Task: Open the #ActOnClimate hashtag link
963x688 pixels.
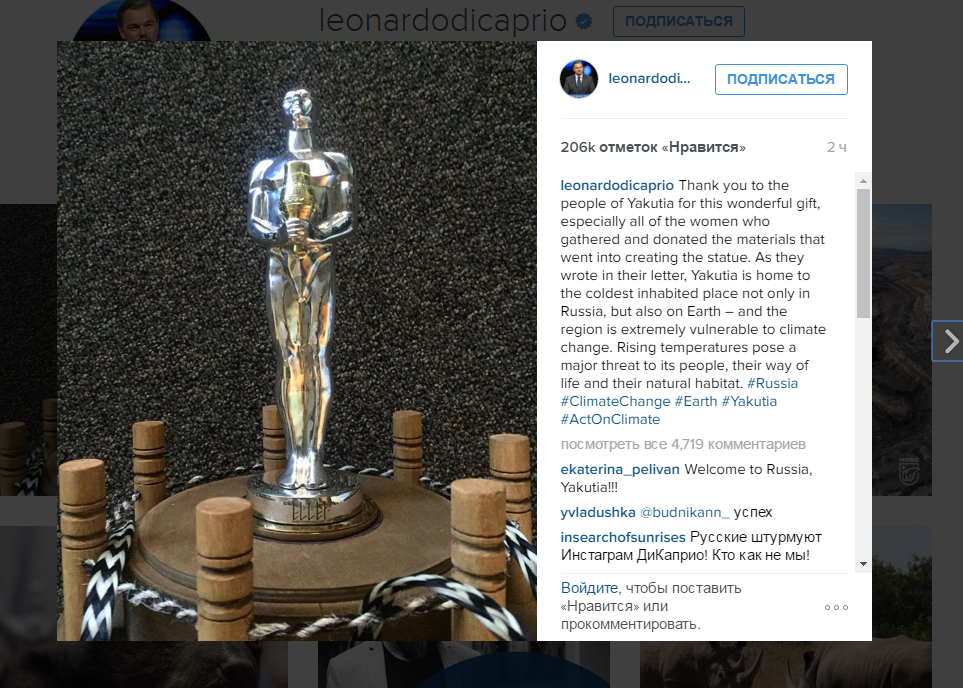Action: (610, 420)
